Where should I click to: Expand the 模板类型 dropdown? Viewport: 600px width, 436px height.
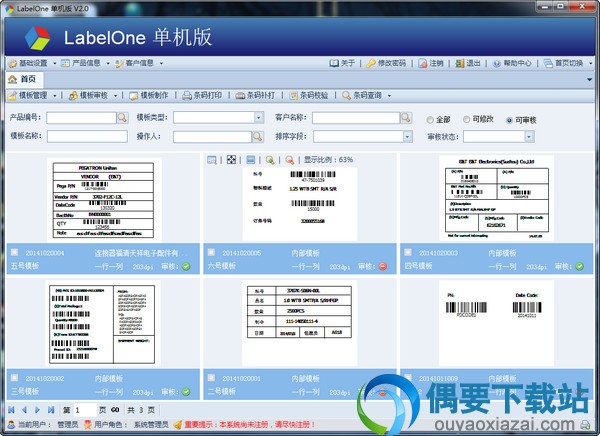tap(259, 118)
